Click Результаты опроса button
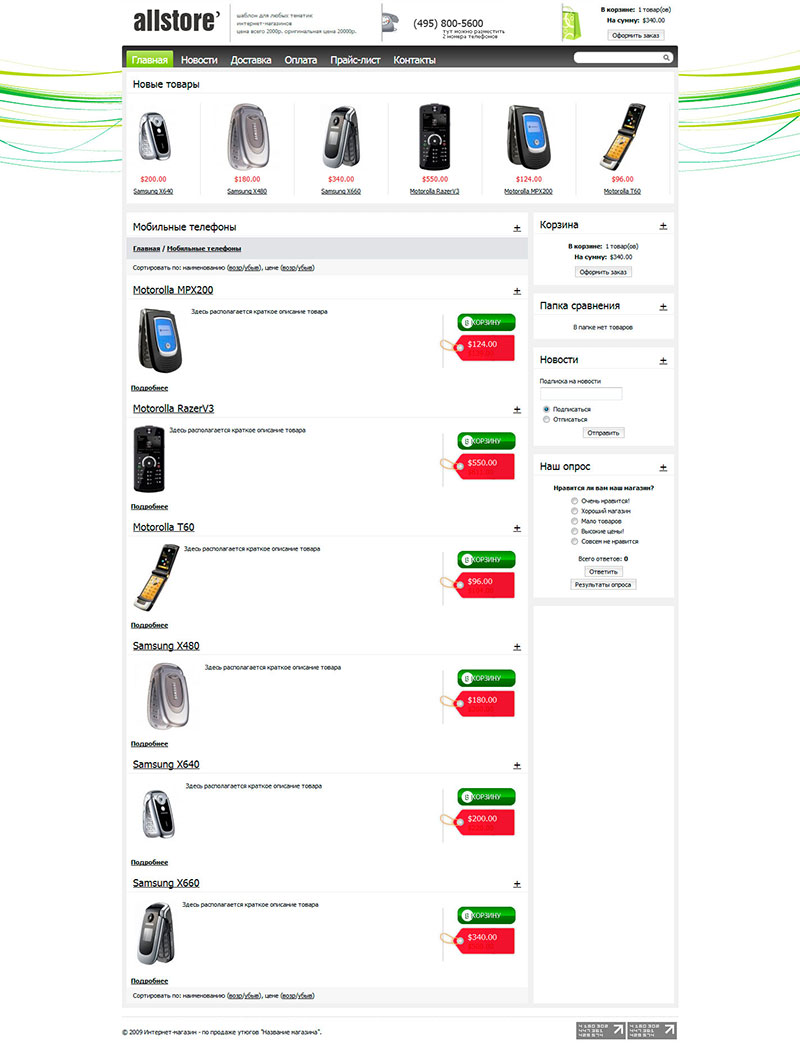The width and height of the screenshot is (800, 1054). click(603, 585)
